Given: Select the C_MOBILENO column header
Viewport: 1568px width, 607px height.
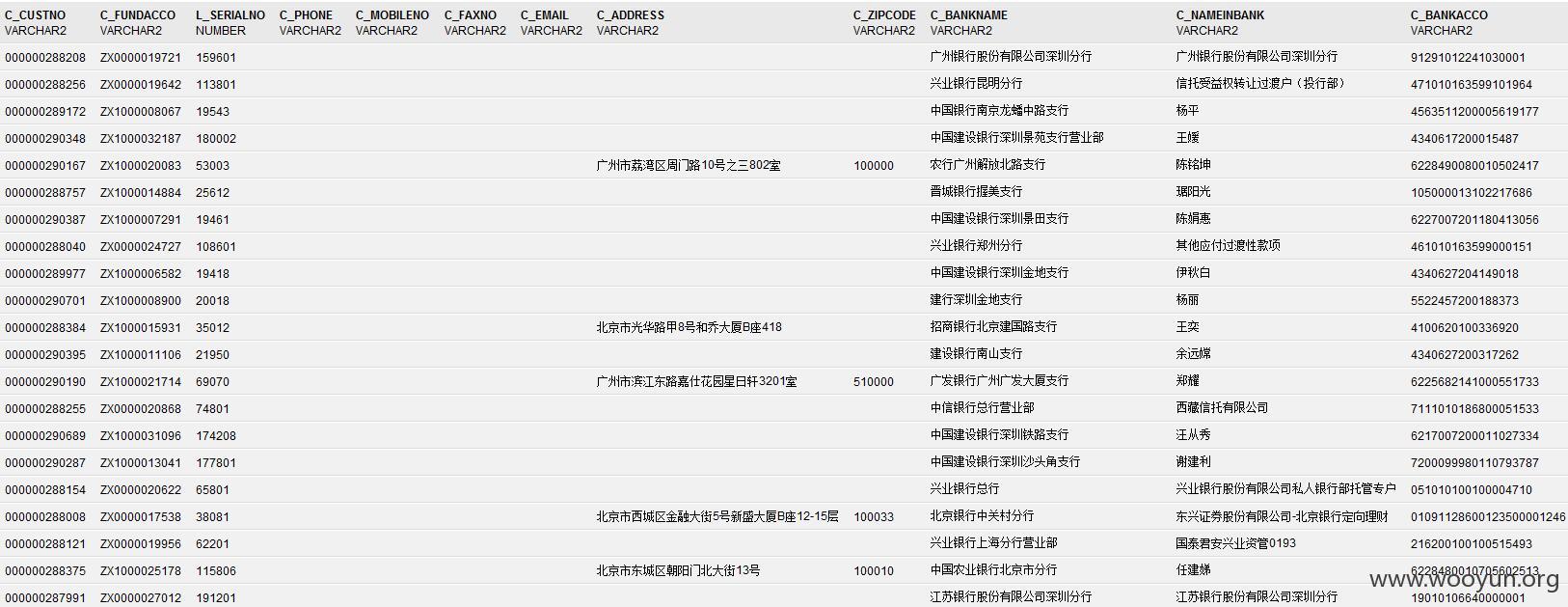Looking at the screenshot, I should [x=392, y=15].
